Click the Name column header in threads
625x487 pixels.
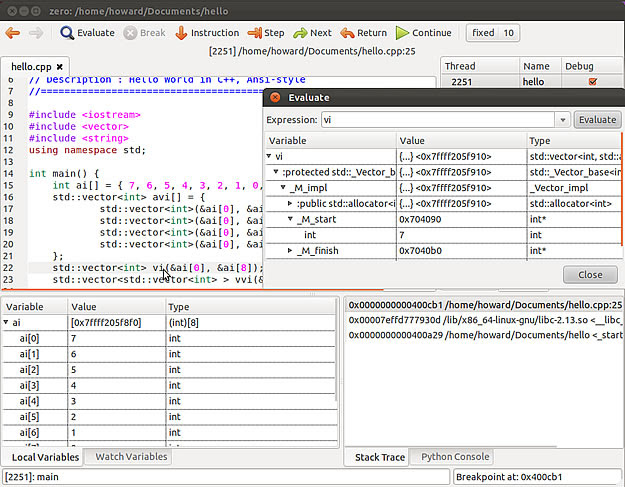click(540, 66)
